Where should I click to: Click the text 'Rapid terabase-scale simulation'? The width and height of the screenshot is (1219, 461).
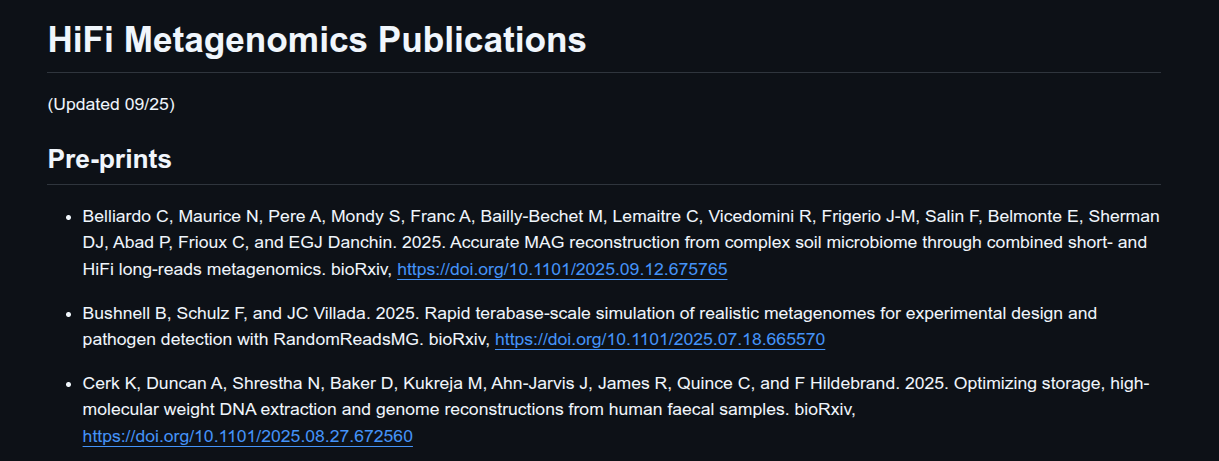tap(508, 314)
